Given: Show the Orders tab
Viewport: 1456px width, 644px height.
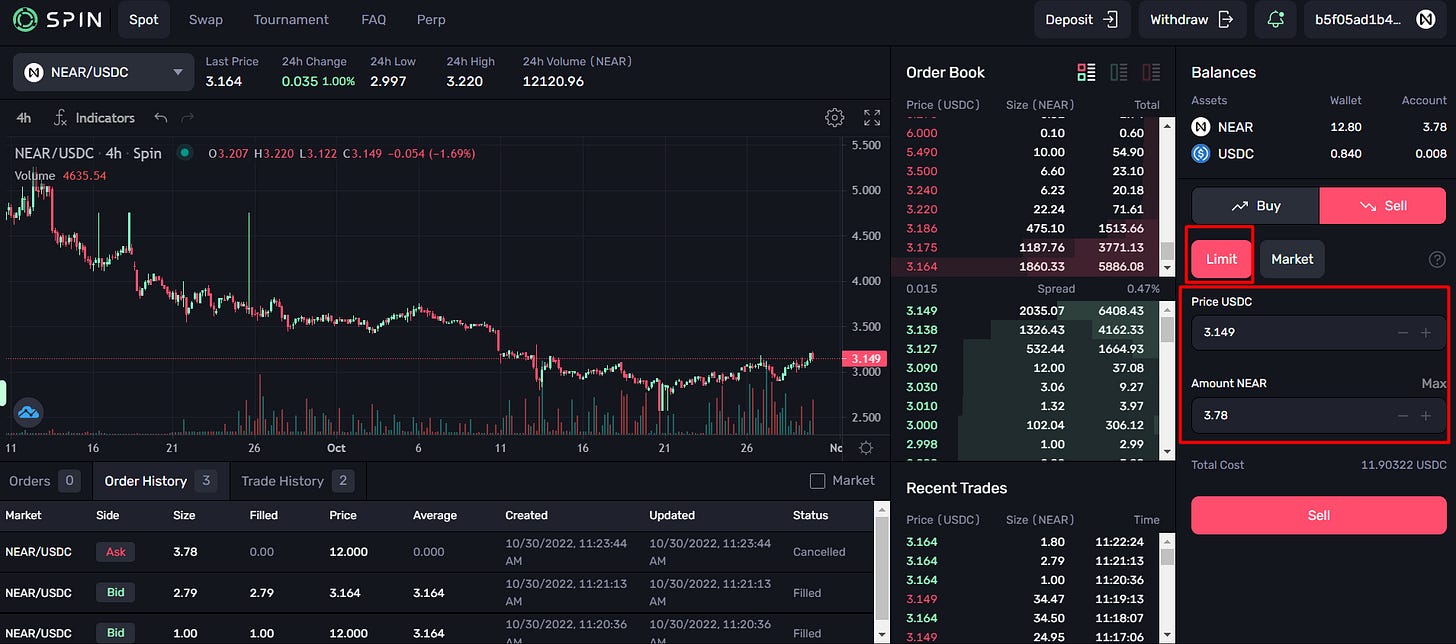Looking at the screenshot, I should [x=45, y=481].
